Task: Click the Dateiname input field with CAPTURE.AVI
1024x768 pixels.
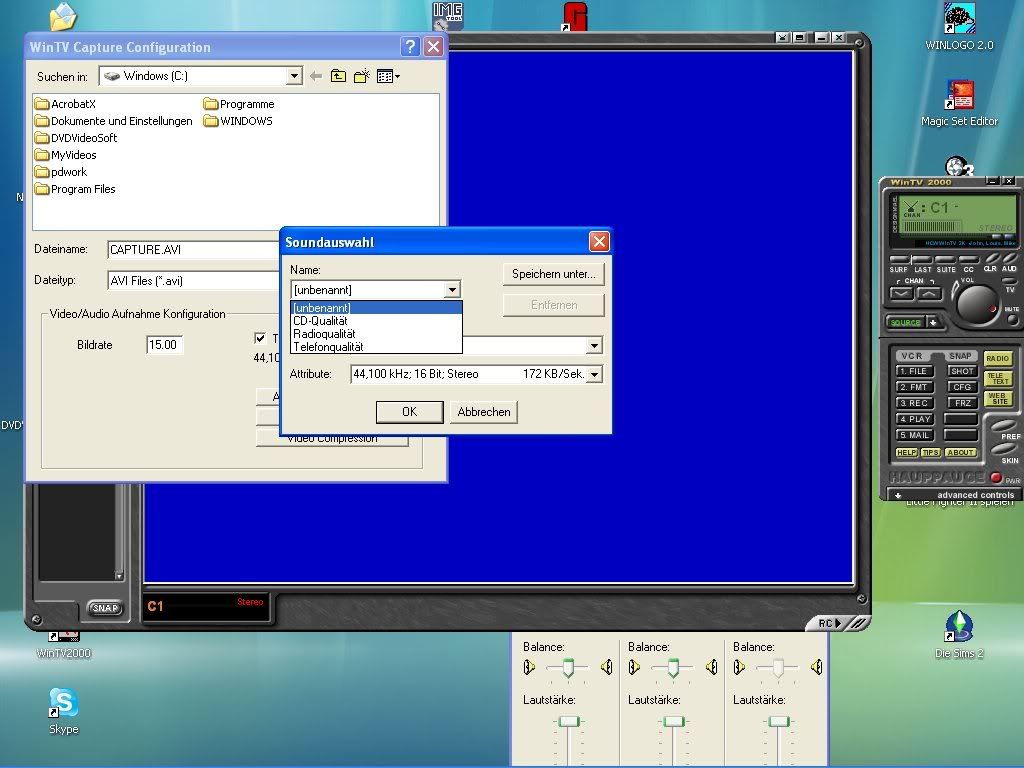Action: (193, 249)
